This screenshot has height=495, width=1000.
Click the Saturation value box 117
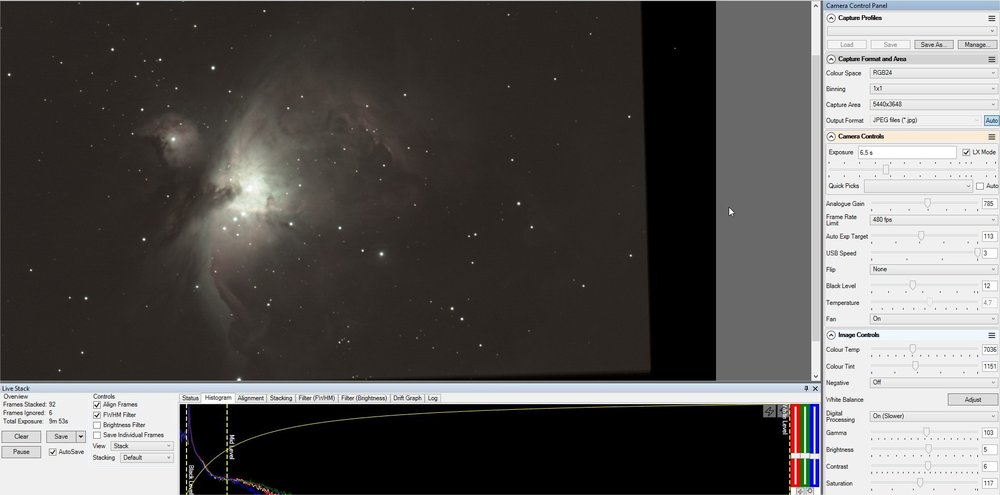point(989,484)
